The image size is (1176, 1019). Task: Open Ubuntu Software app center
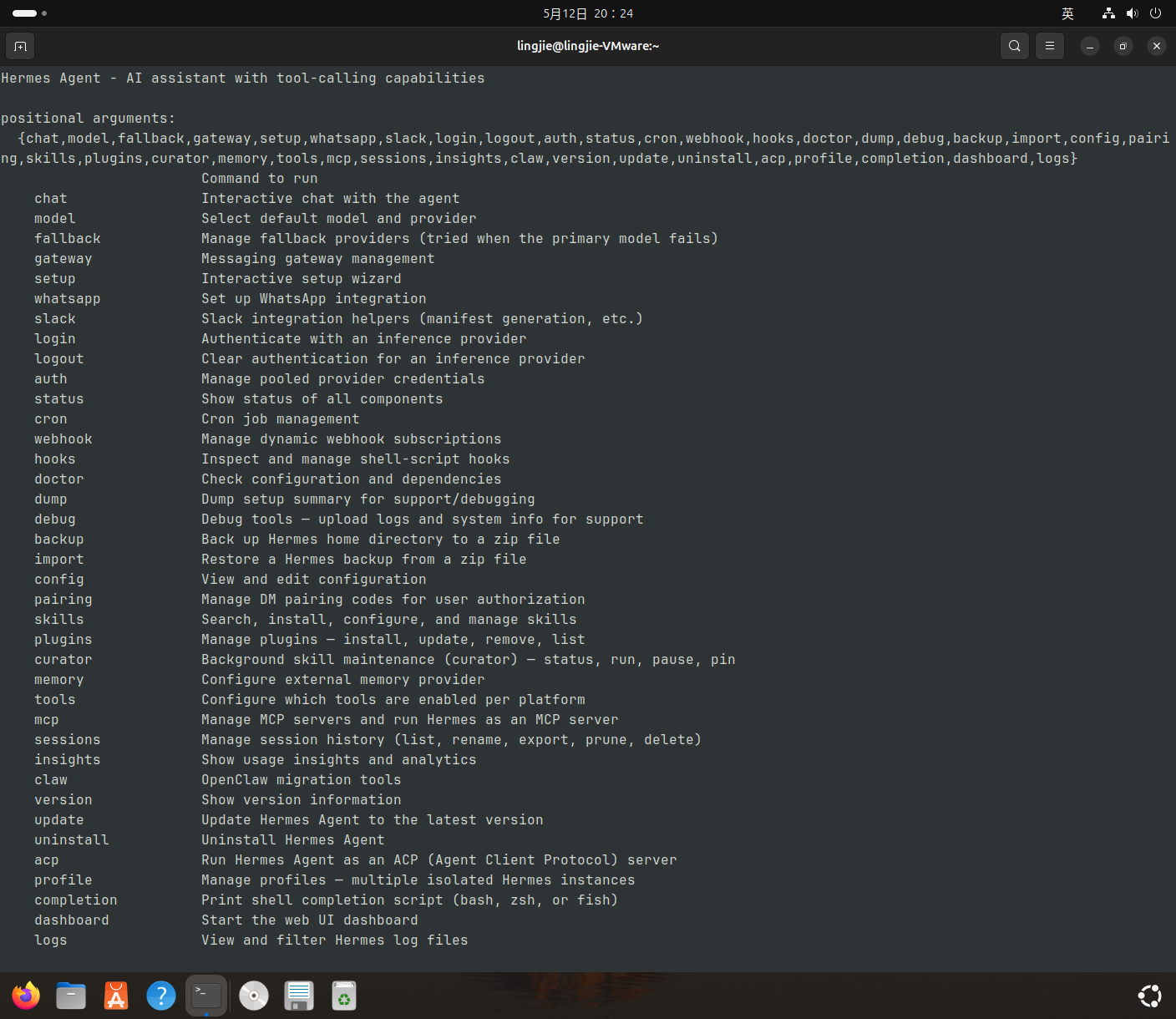[116, 996]
